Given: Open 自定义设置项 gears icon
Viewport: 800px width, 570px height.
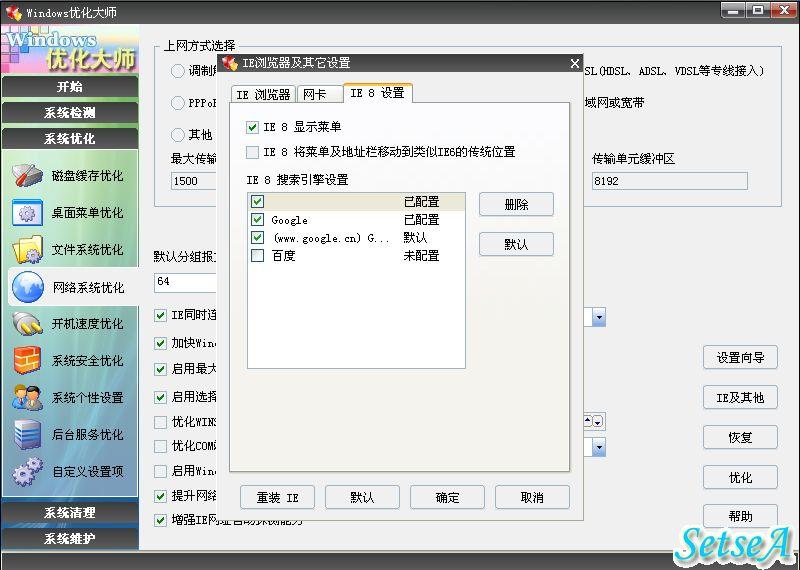Looking at the screenshot, I should (x=27, y=471).
